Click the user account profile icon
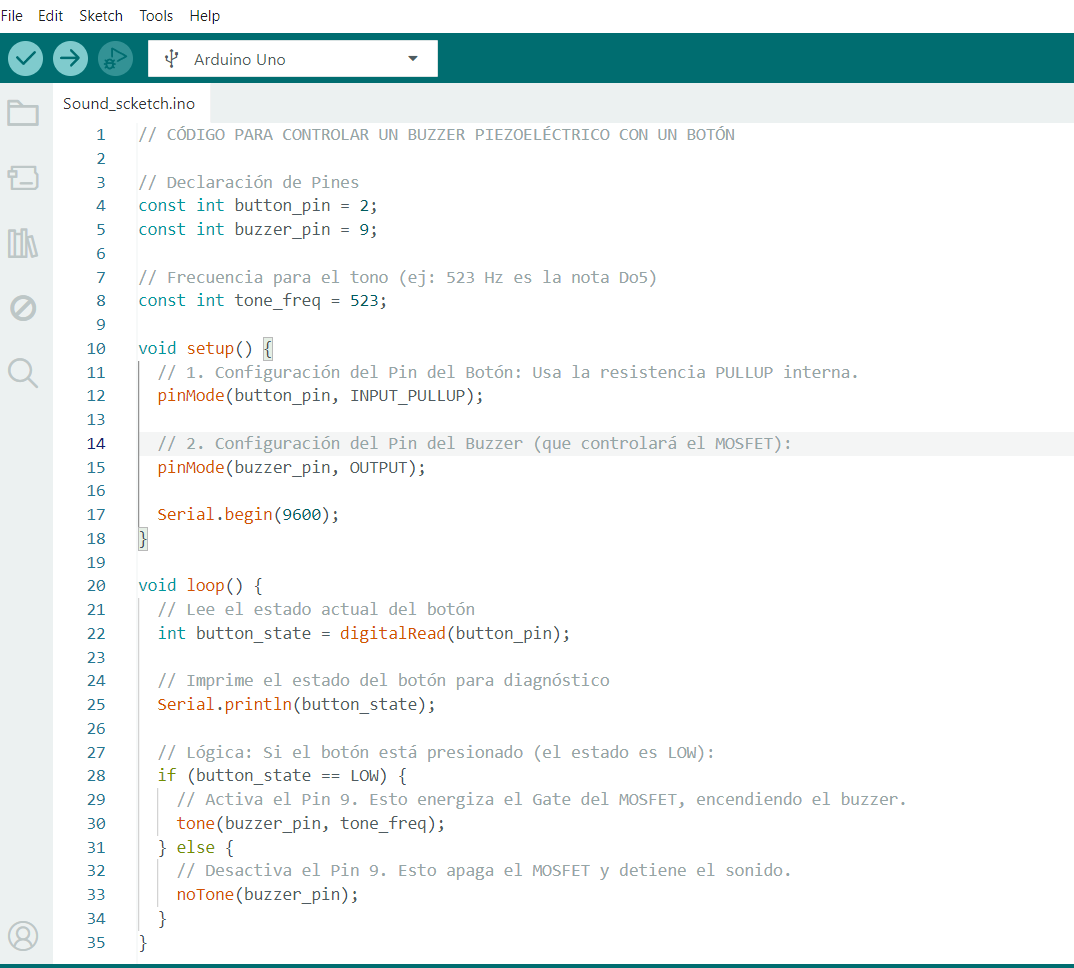 click(x=23, y=936)
